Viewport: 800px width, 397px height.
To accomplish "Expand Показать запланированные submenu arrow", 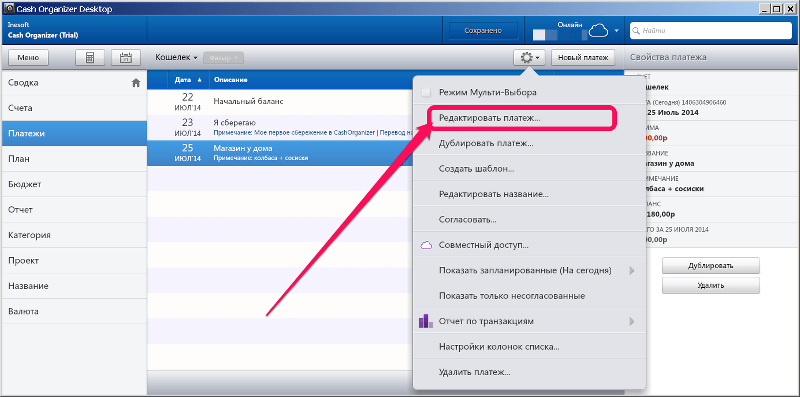I will (632, 270).
